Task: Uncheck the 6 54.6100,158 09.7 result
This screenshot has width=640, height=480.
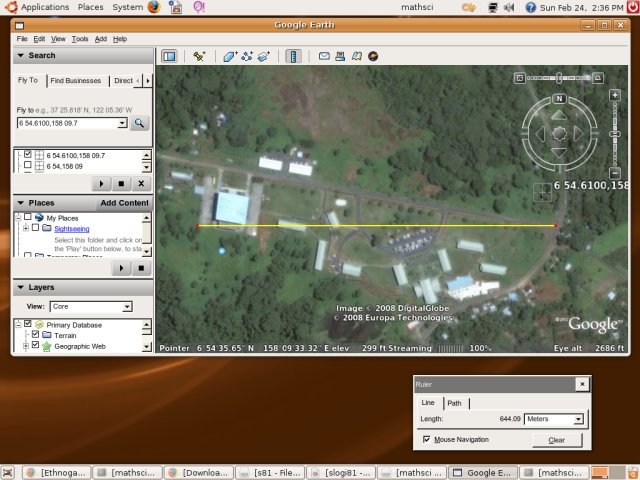Action: 28,154
